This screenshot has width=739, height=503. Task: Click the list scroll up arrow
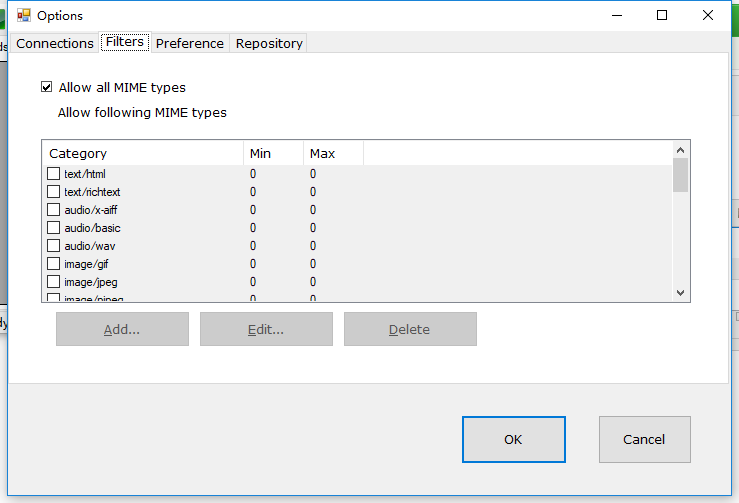[x=680, y=150]
